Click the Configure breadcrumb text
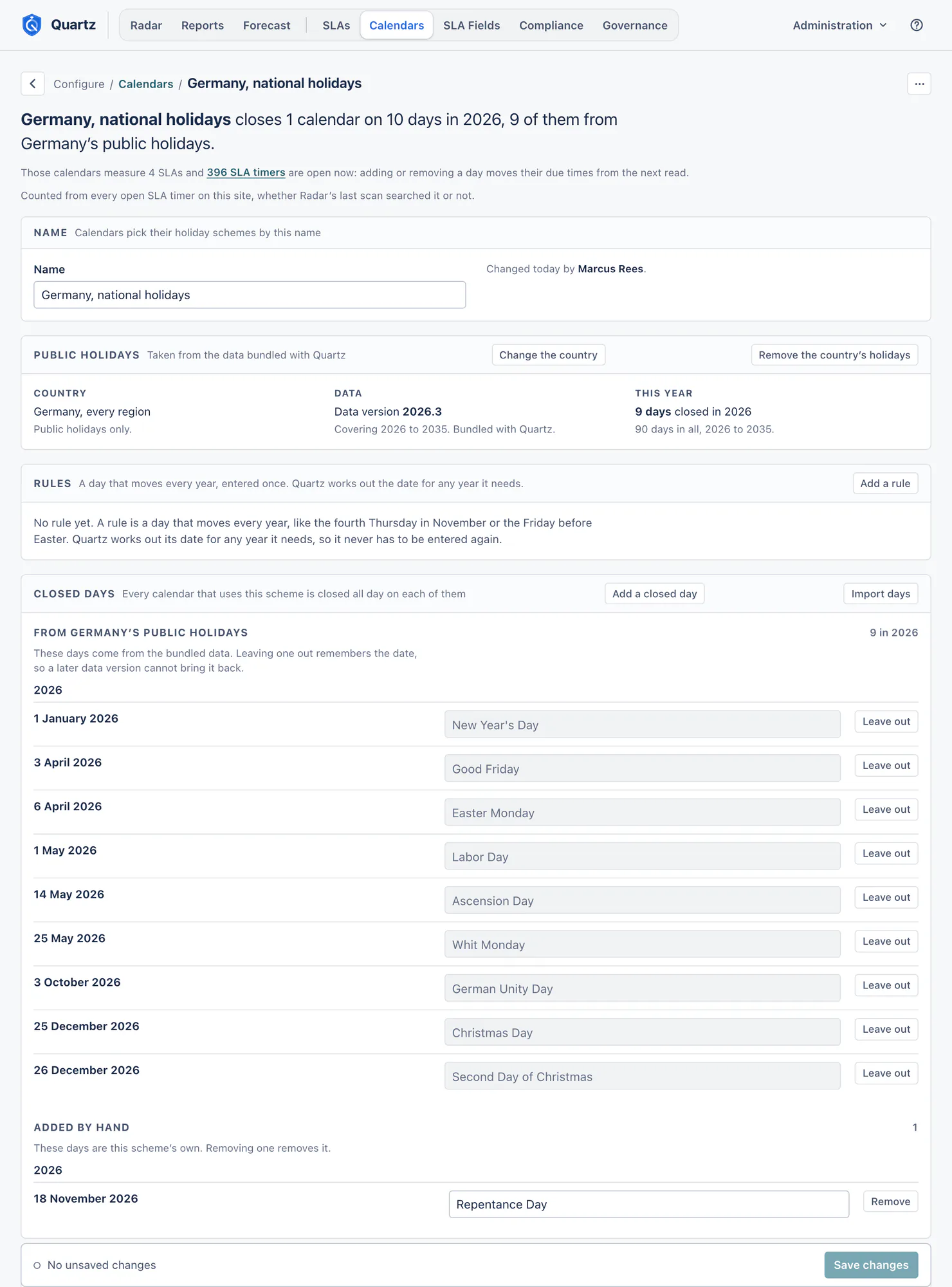The image size is (952, 1287). (x=79, y=84)
